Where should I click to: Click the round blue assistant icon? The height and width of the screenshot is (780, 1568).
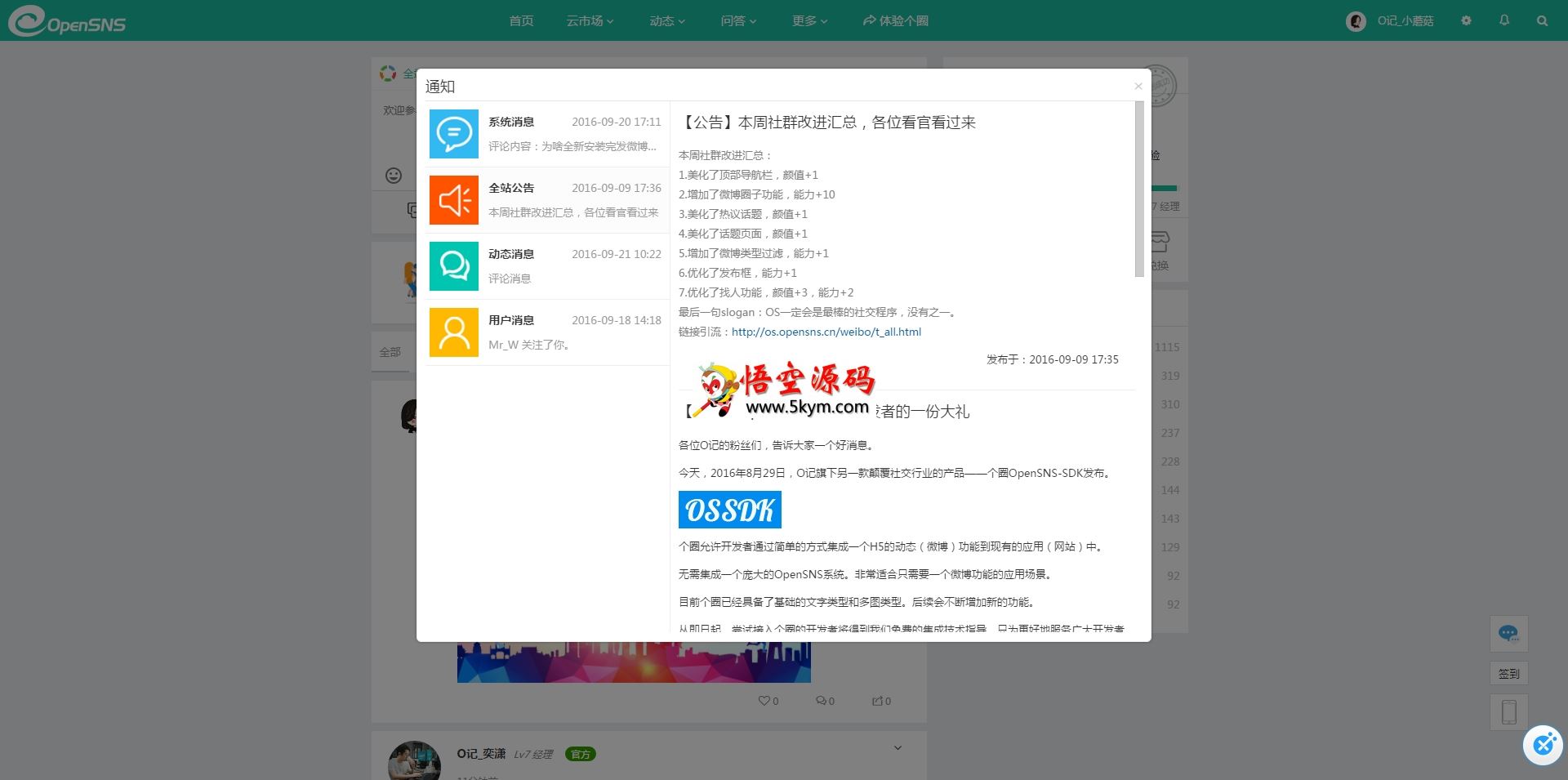[1543, 745]
